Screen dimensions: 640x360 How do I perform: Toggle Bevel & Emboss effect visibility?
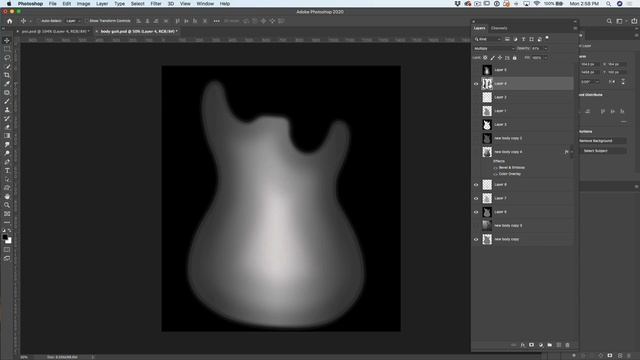pos(495,168)
